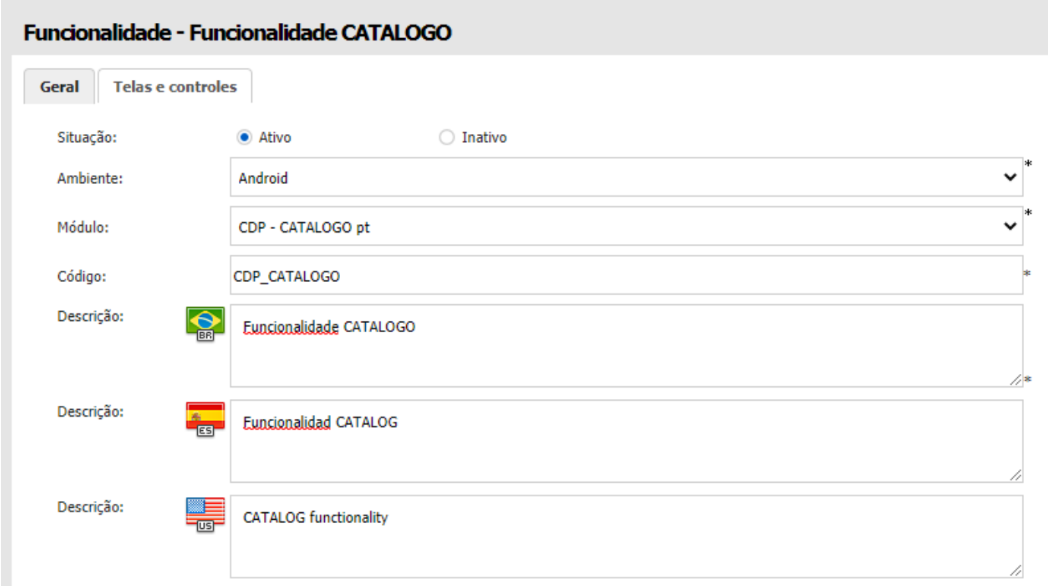The height and width of the screenshot is (586, 1048).
Task: Grab the resize handle of Portuguese description
Action: [x=1015, y=379]
